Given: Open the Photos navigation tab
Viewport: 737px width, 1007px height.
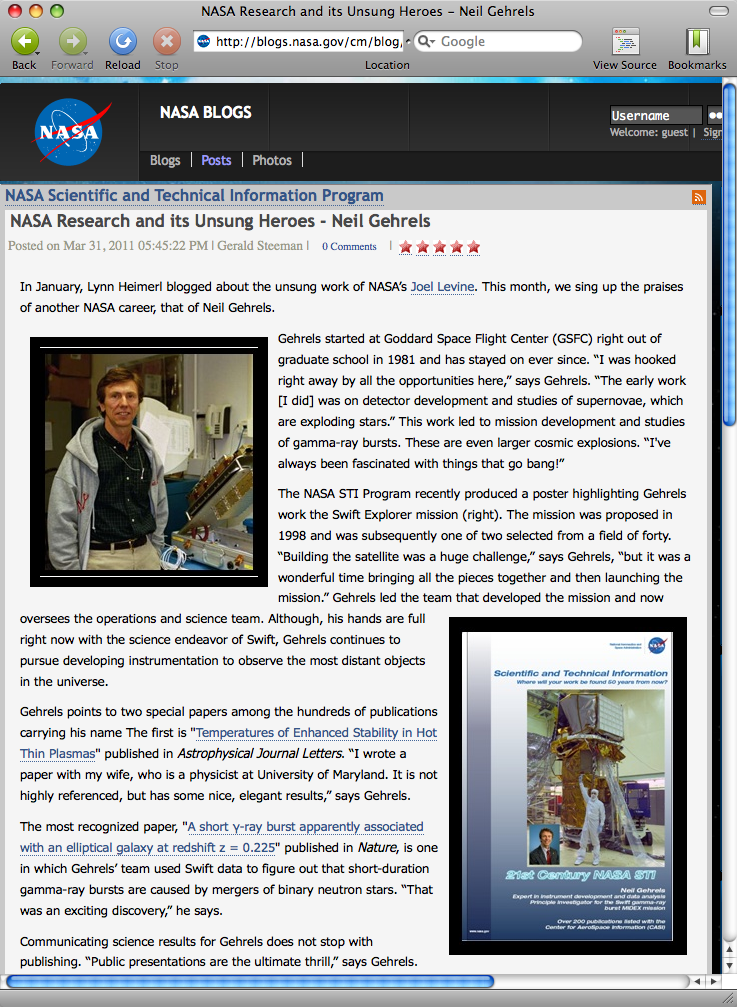Looking at the screenshot, I should [x=272, y=161].
